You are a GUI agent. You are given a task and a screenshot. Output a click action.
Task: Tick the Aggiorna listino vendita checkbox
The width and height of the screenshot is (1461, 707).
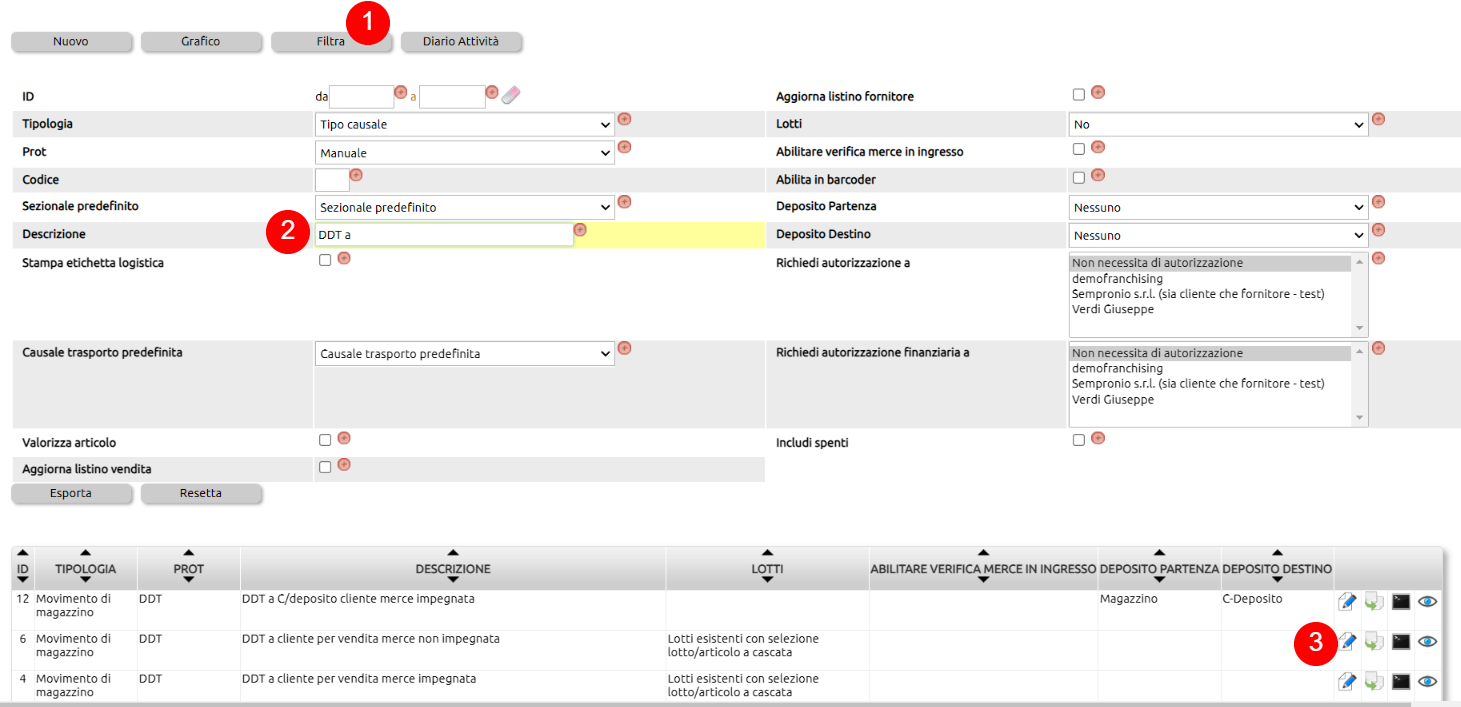pyautogui.click(x=324, y=466)
